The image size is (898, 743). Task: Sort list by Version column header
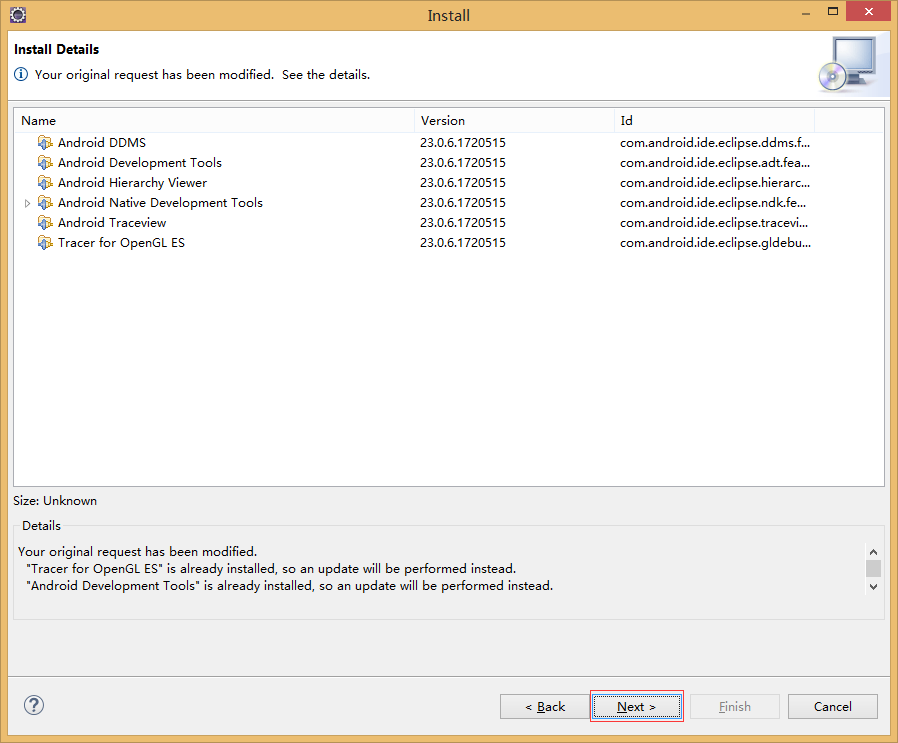pos(514,120)
